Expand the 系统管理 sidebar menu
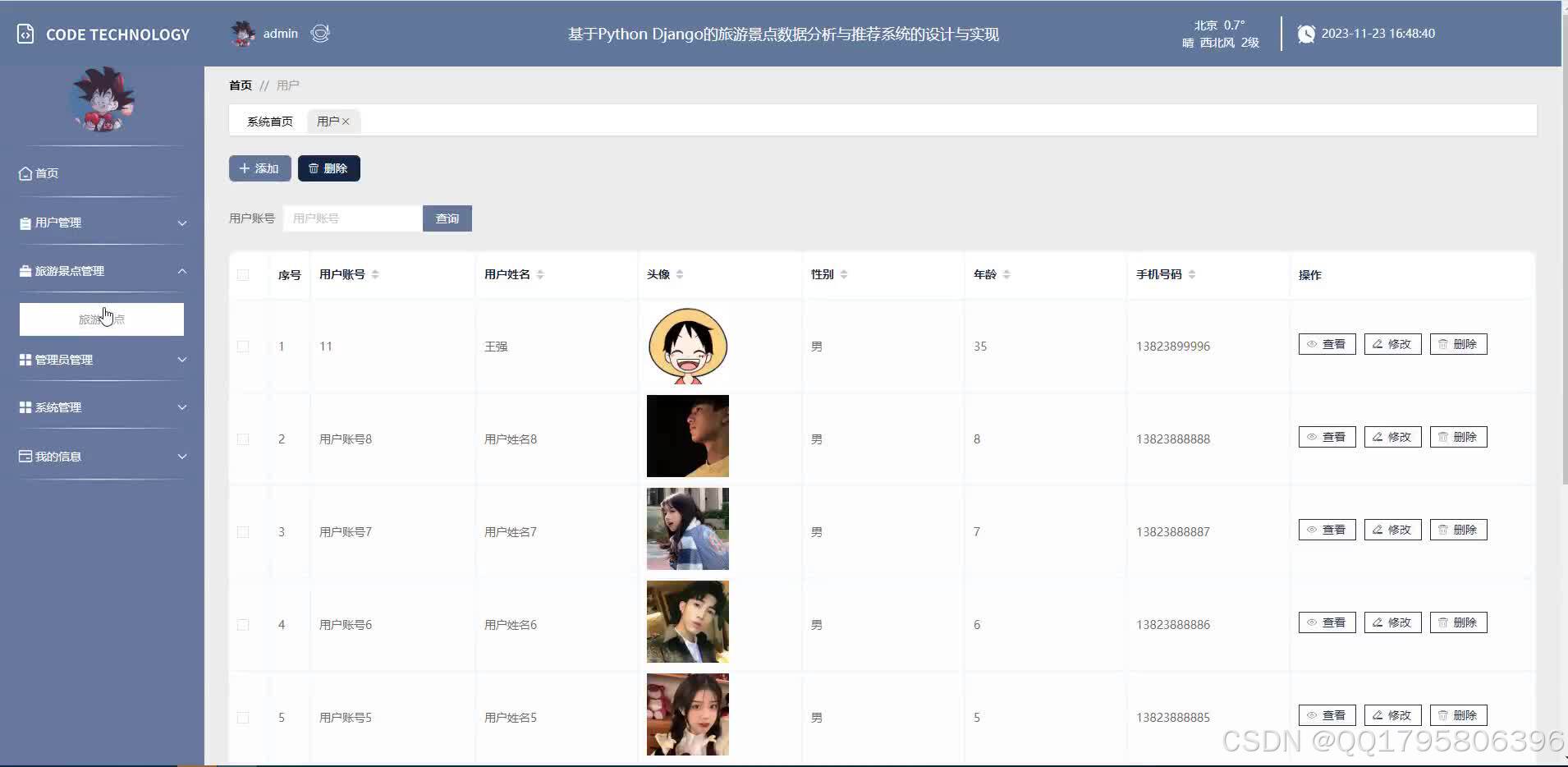This screenshot has width=1568, height=767. 102,407
